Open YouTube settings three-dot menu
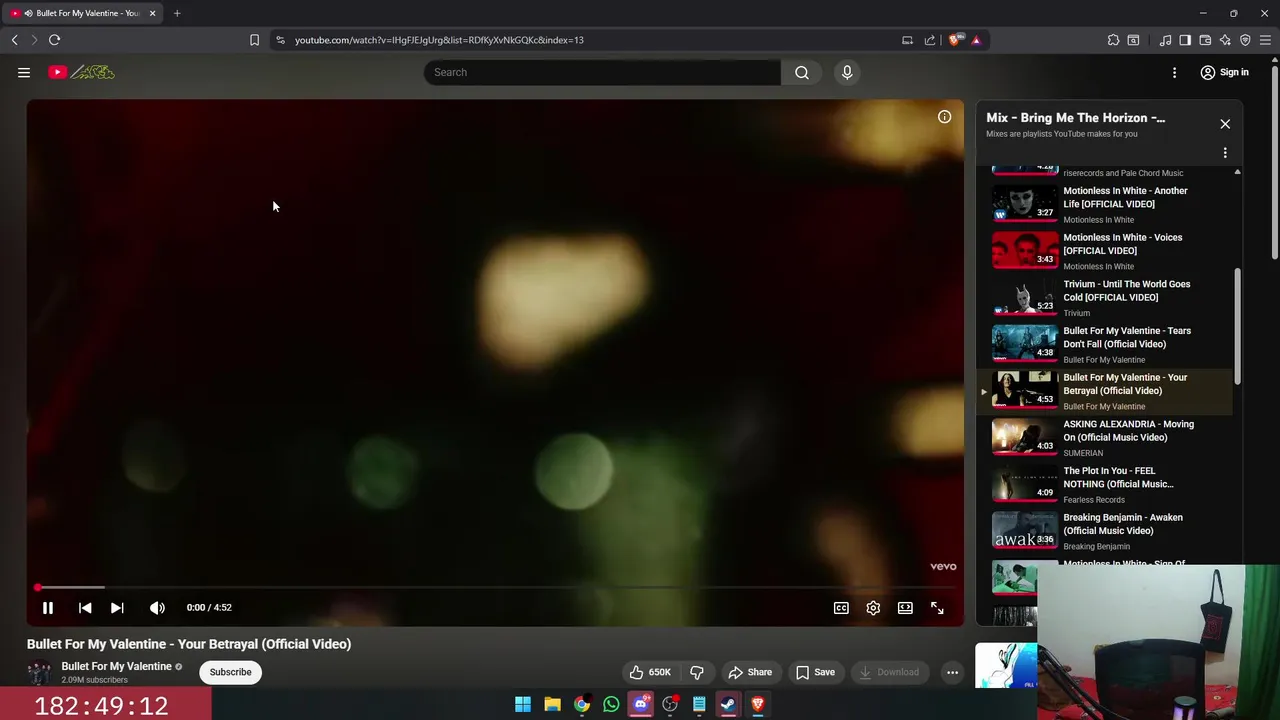Screen dimensions: 1280x720 pos(1174,72)
